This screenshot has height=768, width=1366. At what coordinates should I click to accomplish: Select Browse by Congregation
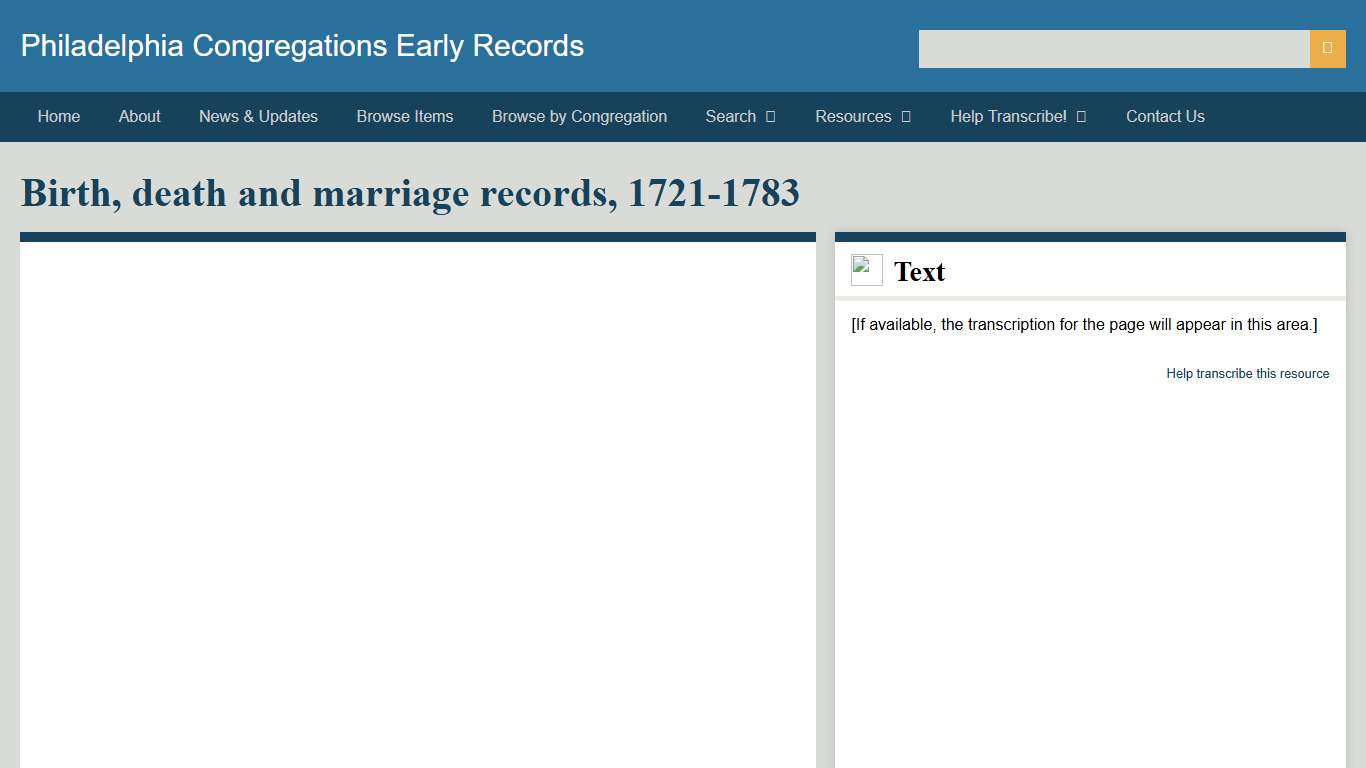pyautogui.click(x=579, y=116)
